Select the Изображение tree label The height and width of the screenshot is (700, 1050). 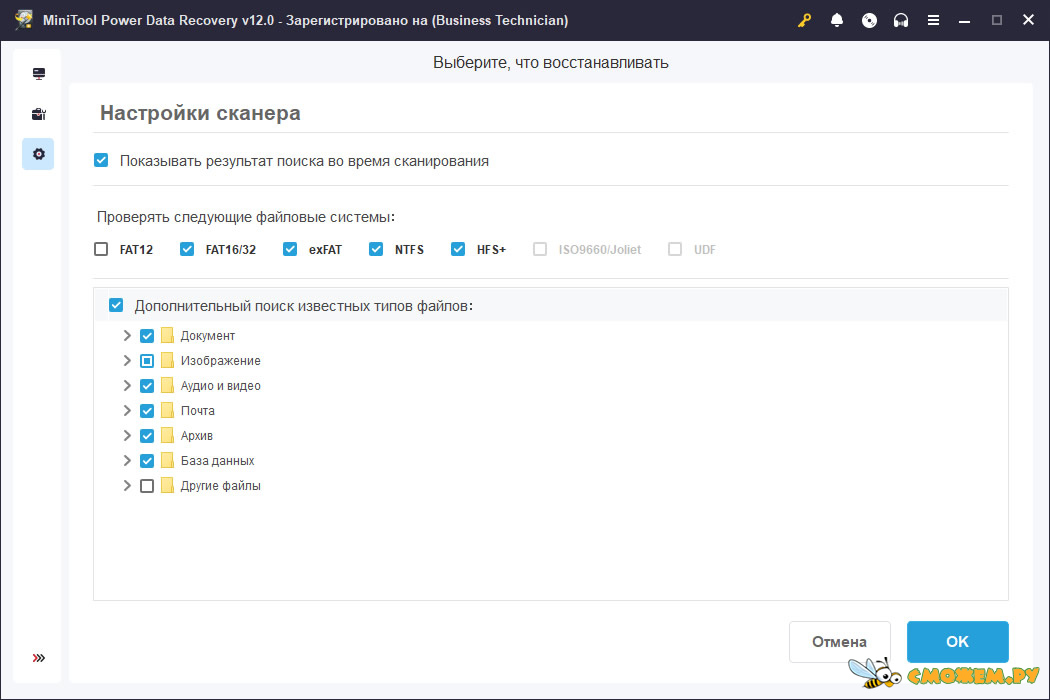point(220,360)
